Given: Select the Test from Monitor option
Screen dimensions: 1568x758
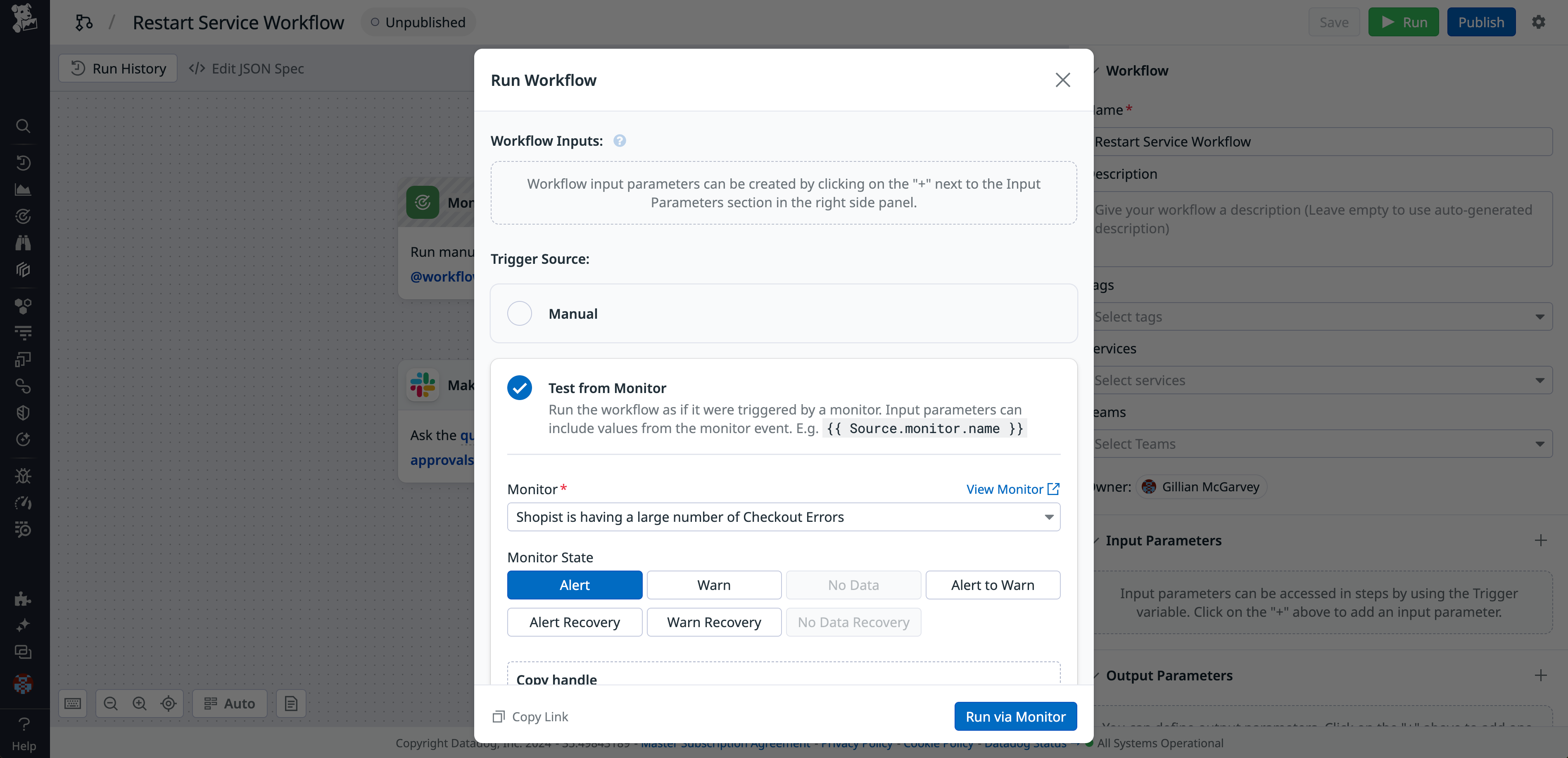Looking at the screenshot, I should tap(519, 388).
